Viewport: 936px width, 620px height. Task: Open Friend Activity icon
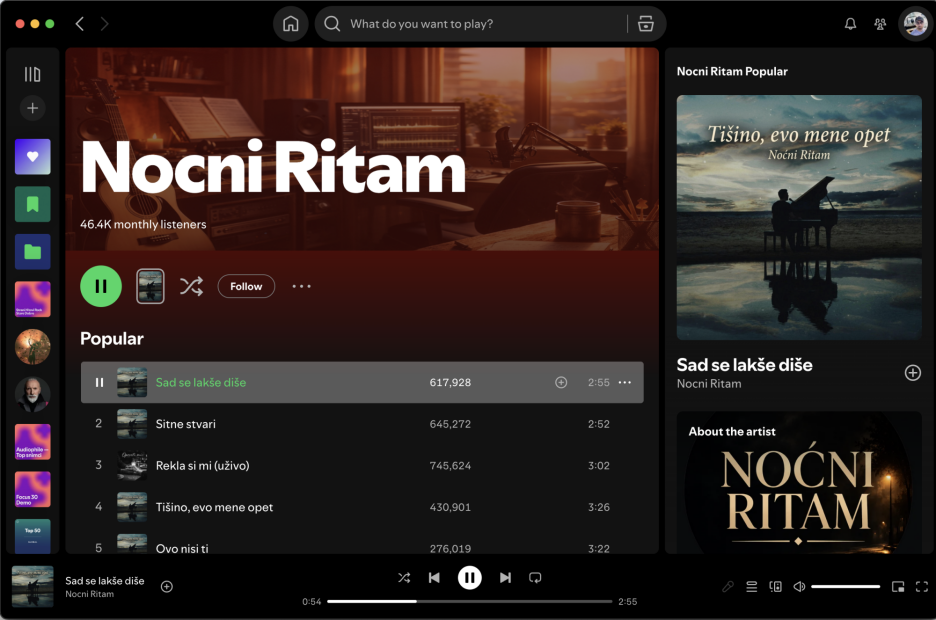point(880,24)
